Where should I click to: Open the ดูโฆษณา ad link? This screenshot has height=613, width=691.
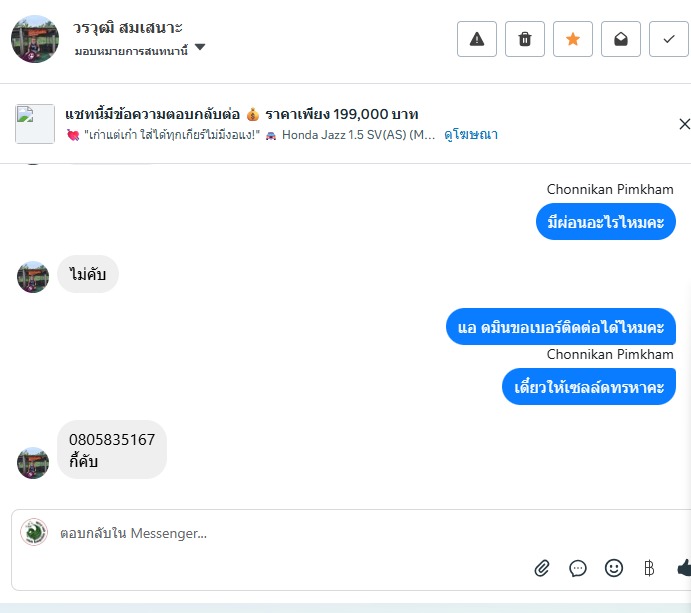coord(471,134)
